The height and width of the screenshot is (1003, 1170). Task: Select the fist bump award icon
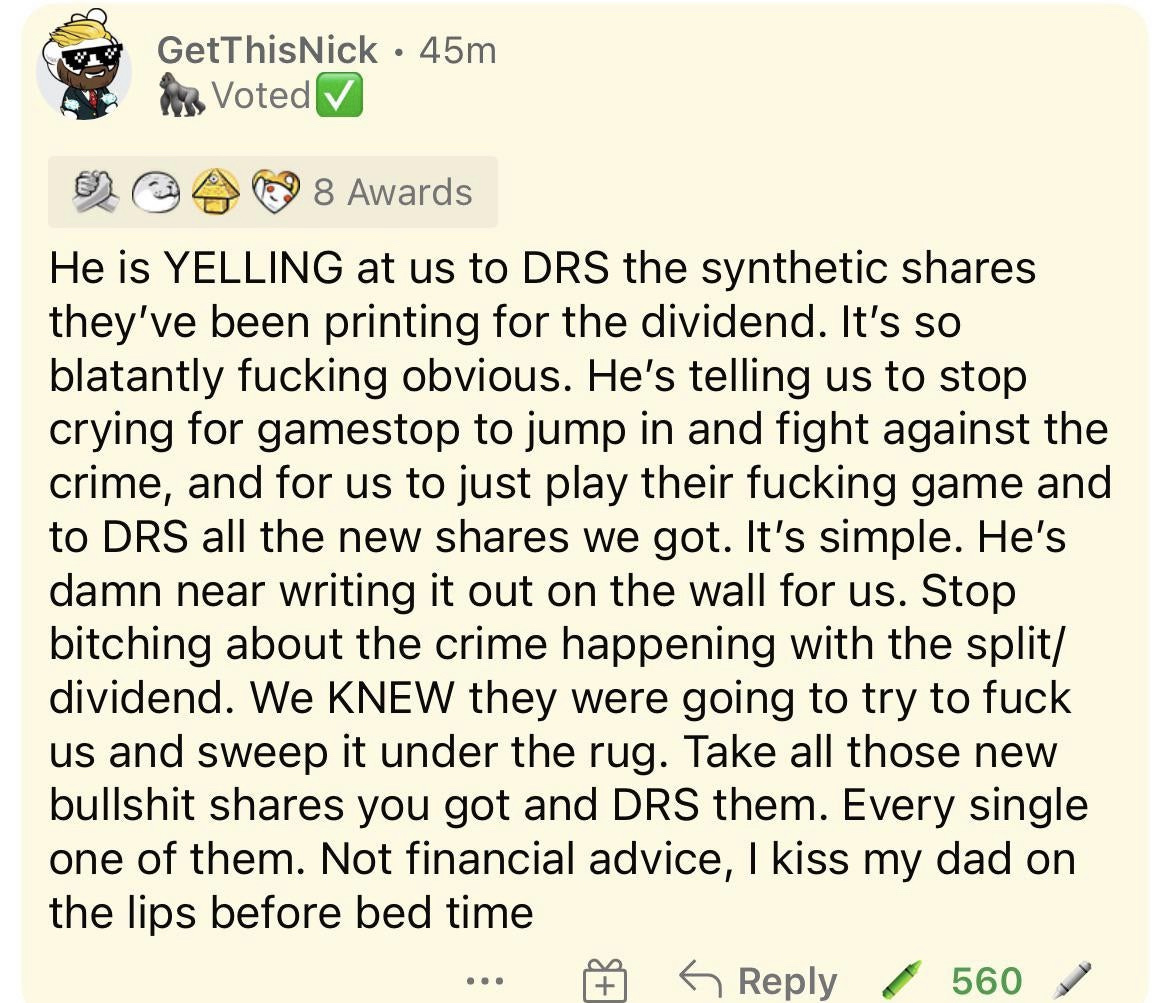click(x=96, y=192)
